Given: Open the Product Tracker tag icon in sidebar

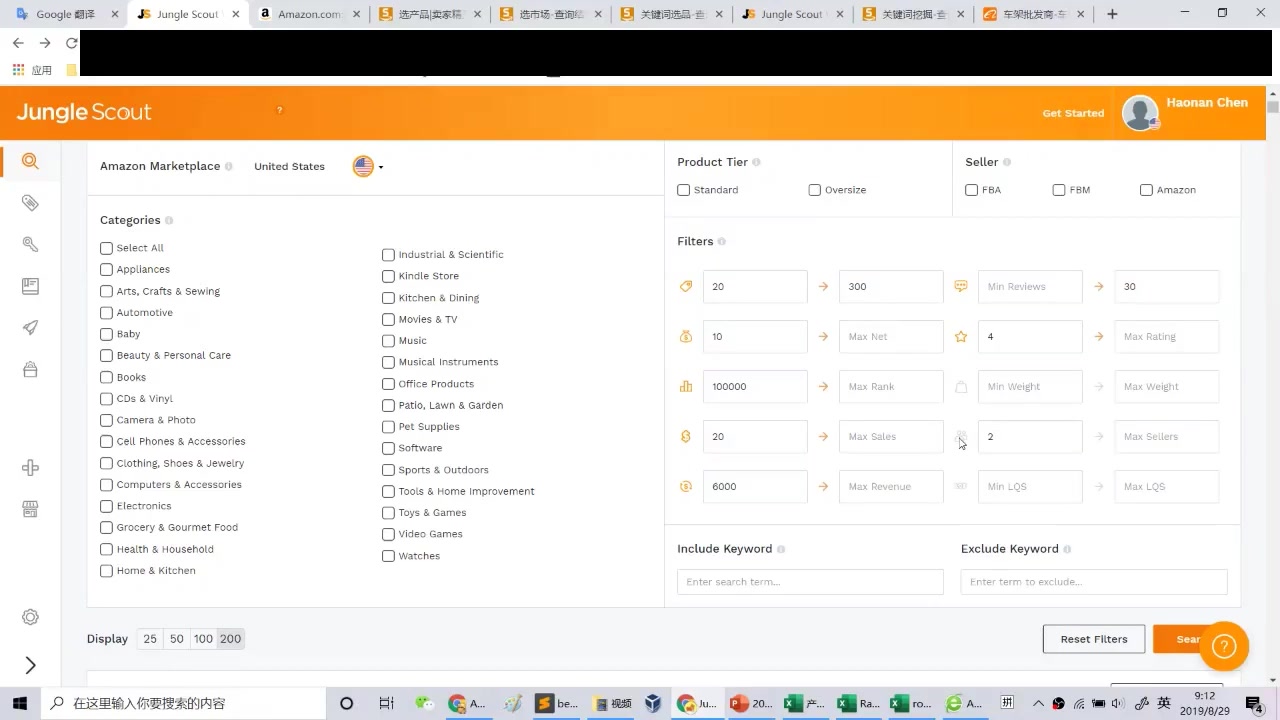Looking at the screenshot, I should click(x=30, y=203).
